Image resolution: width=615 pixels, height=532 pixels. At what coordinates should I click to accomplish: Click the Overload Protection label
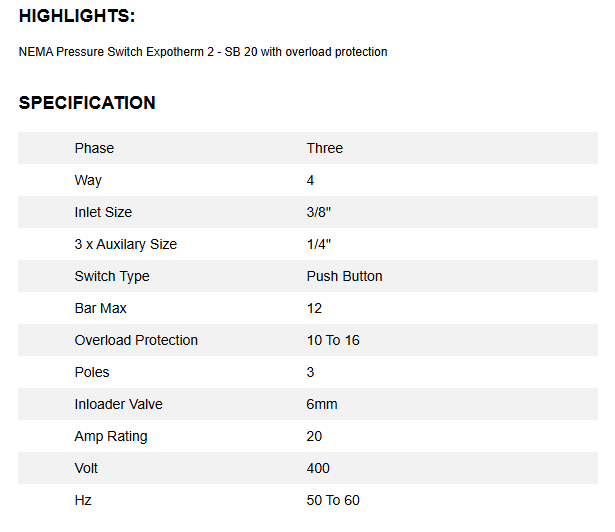click(136, 340)
